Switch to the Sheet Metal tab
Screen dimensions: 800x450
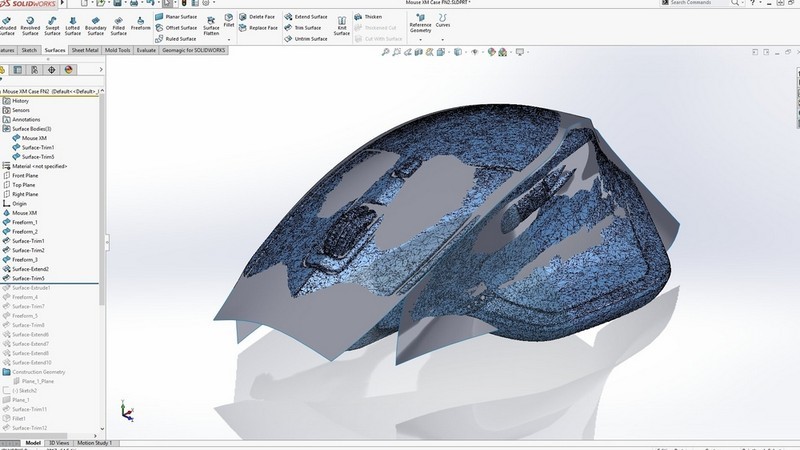coord(85,49)
